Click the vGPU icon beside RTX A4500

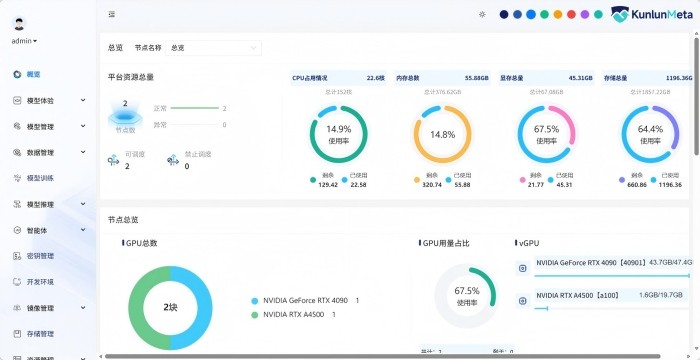[522, 301]
